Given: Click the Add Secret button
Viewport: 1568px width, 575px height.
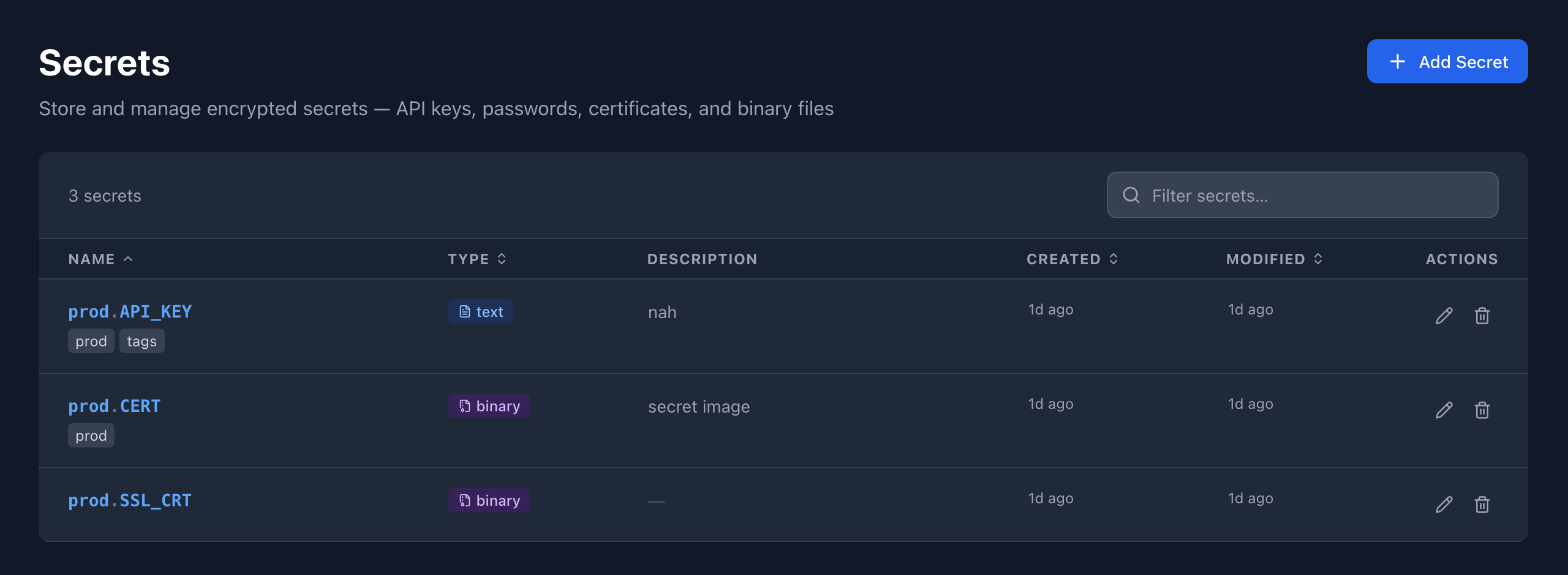Looking at the screenshot, I should (x=1447, y=62).
